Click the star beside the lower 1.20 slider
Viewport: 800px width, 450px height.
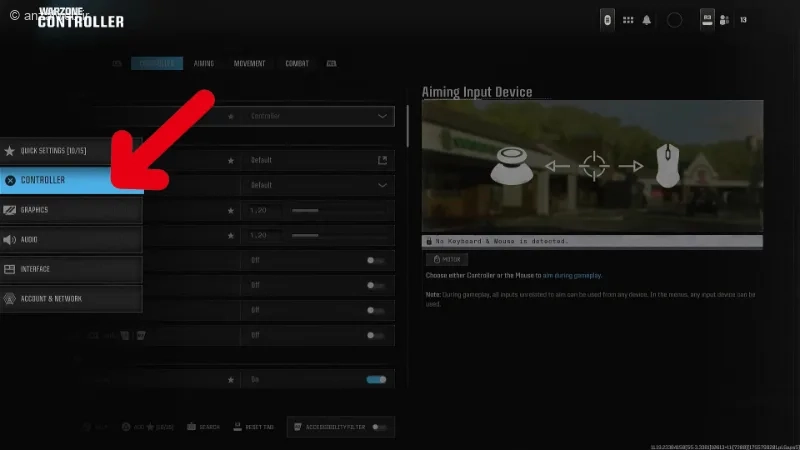[x=231, y=235]
